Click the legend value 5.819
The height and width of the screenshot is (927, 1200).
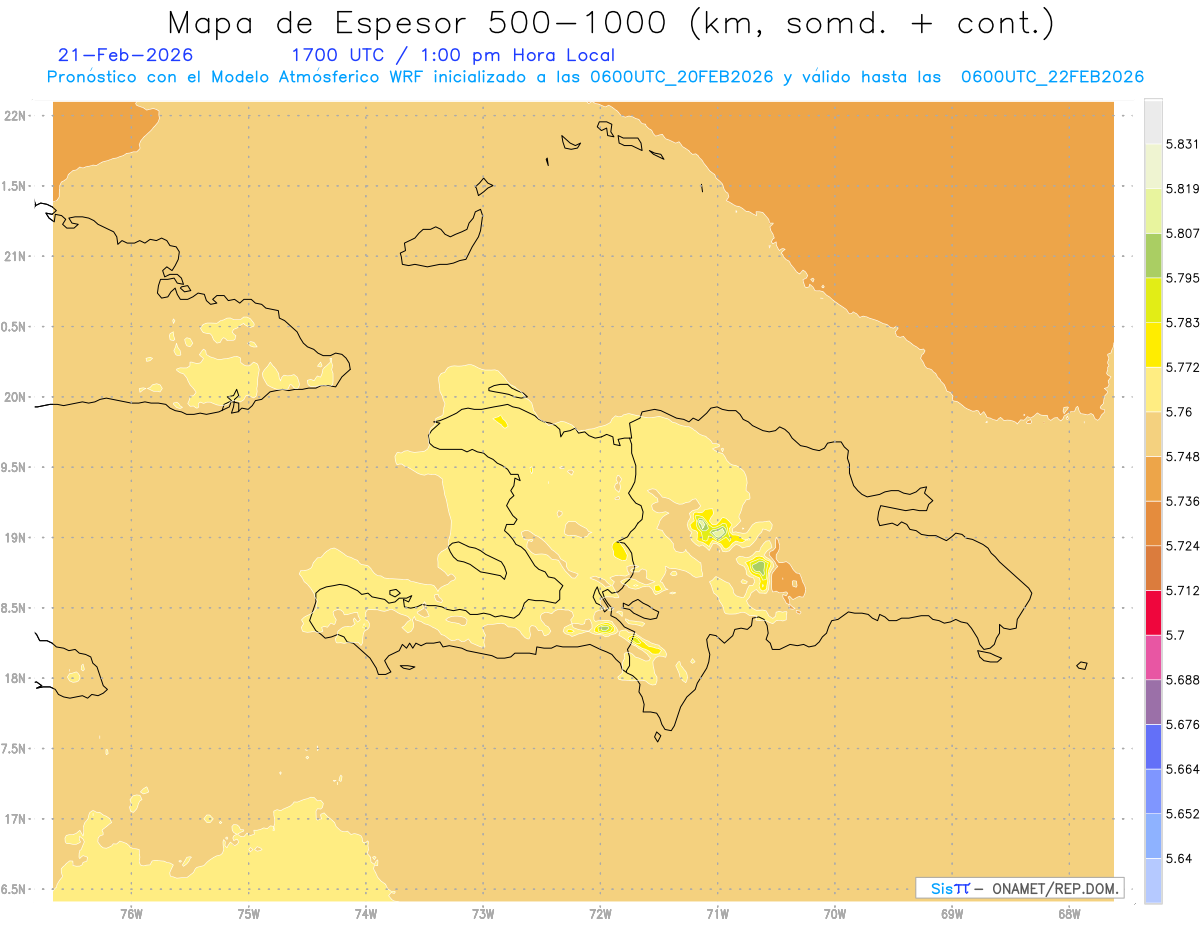pos(1182,189)
